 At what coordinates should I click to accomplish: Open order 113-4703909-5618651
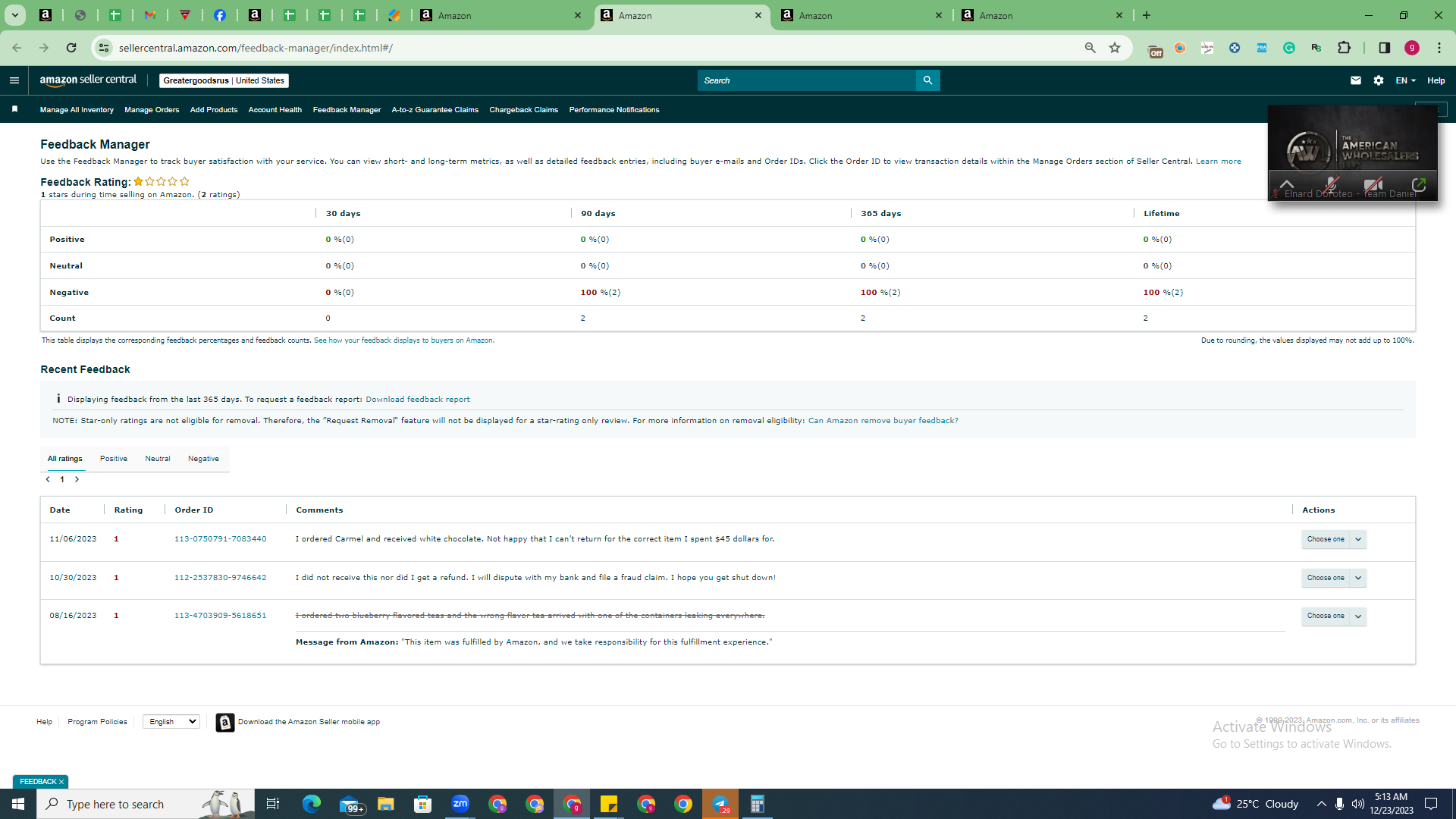click(221, 616)
